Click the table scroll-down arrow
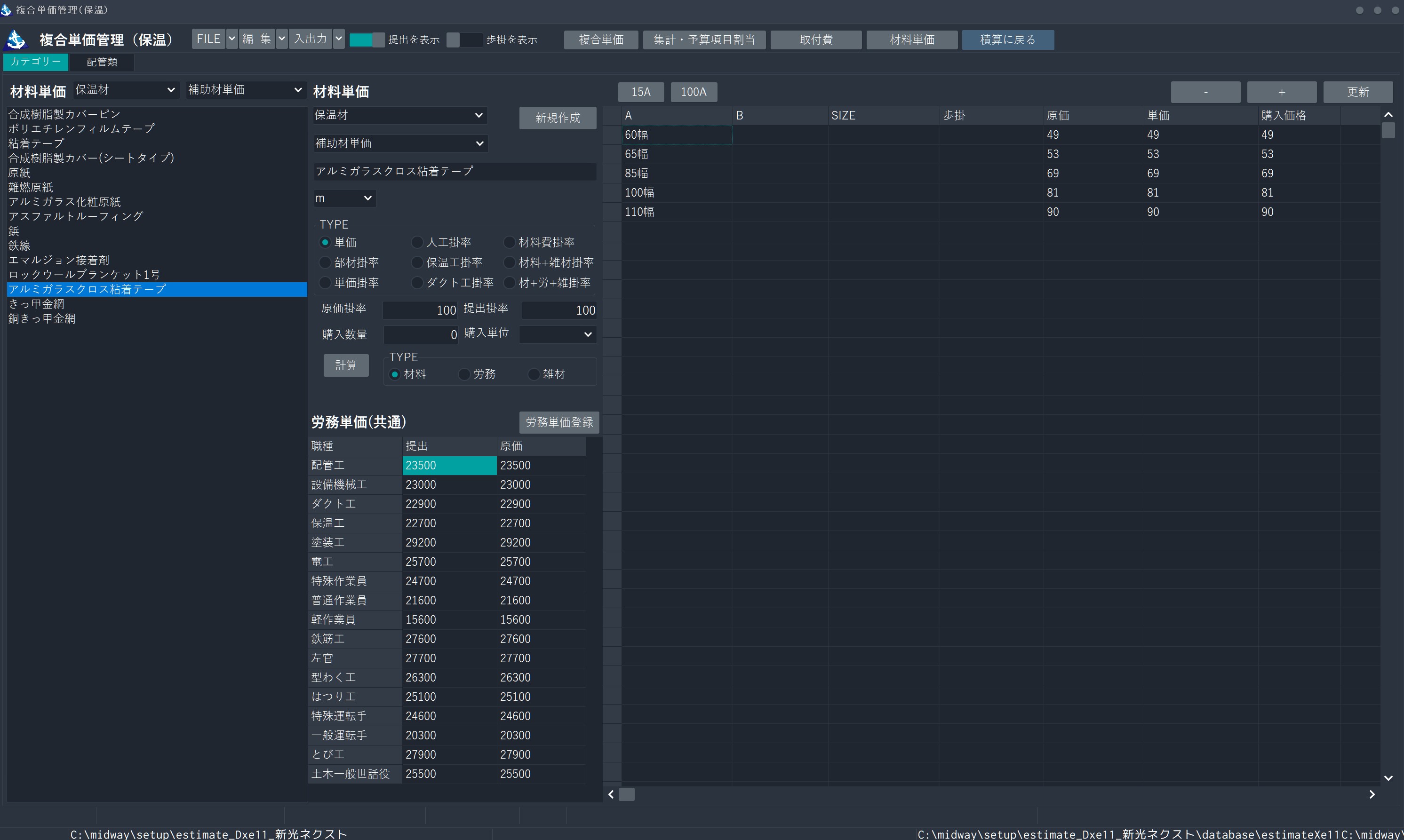The width and height of the screenshot is (1404, 840). coord(1388,778)
